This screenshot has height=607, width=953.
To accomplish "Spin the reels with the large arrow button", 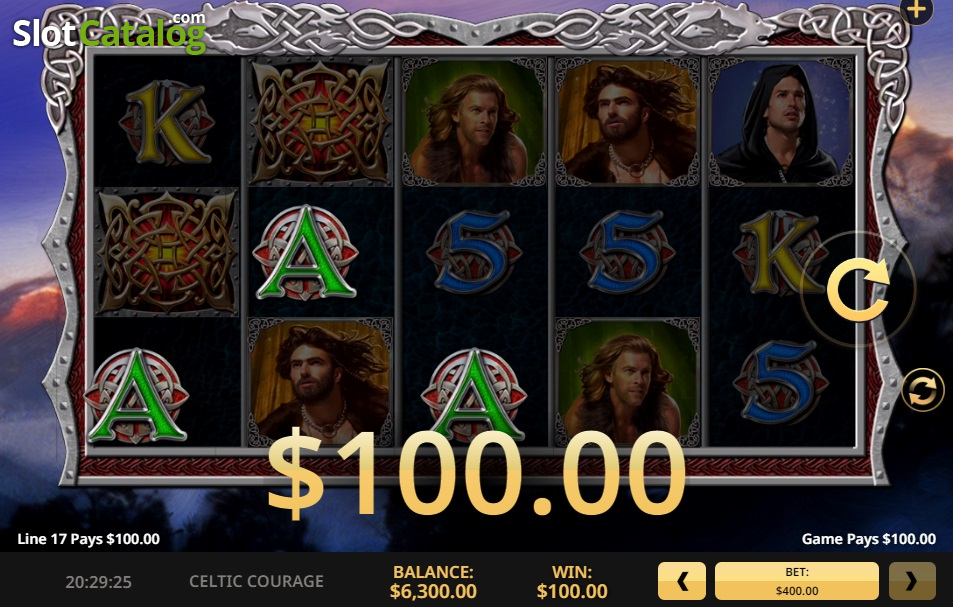I will point(858,289).
